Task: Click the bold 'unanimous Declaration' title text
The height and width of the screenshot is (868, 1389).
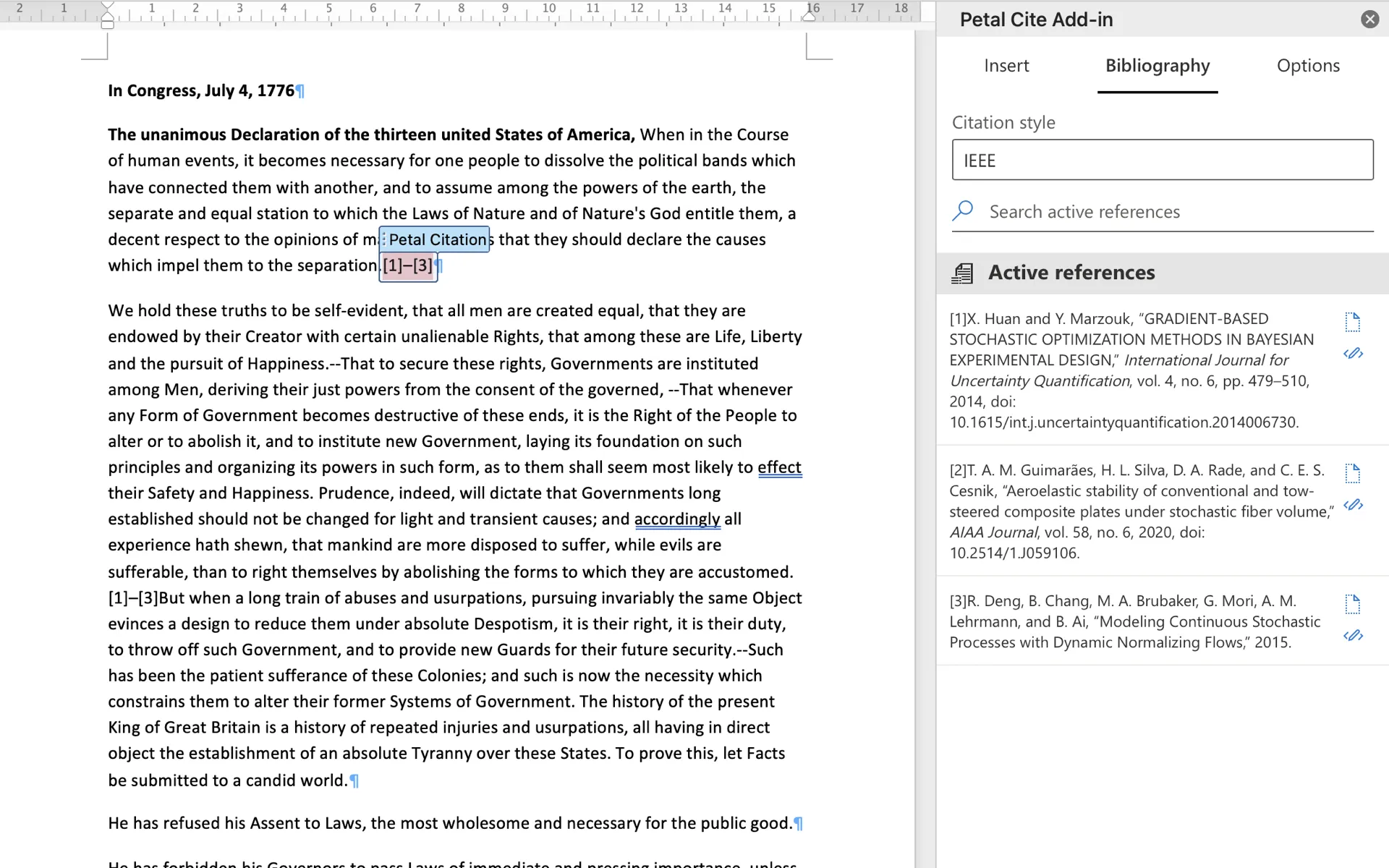Action: (x=371, y=135)
